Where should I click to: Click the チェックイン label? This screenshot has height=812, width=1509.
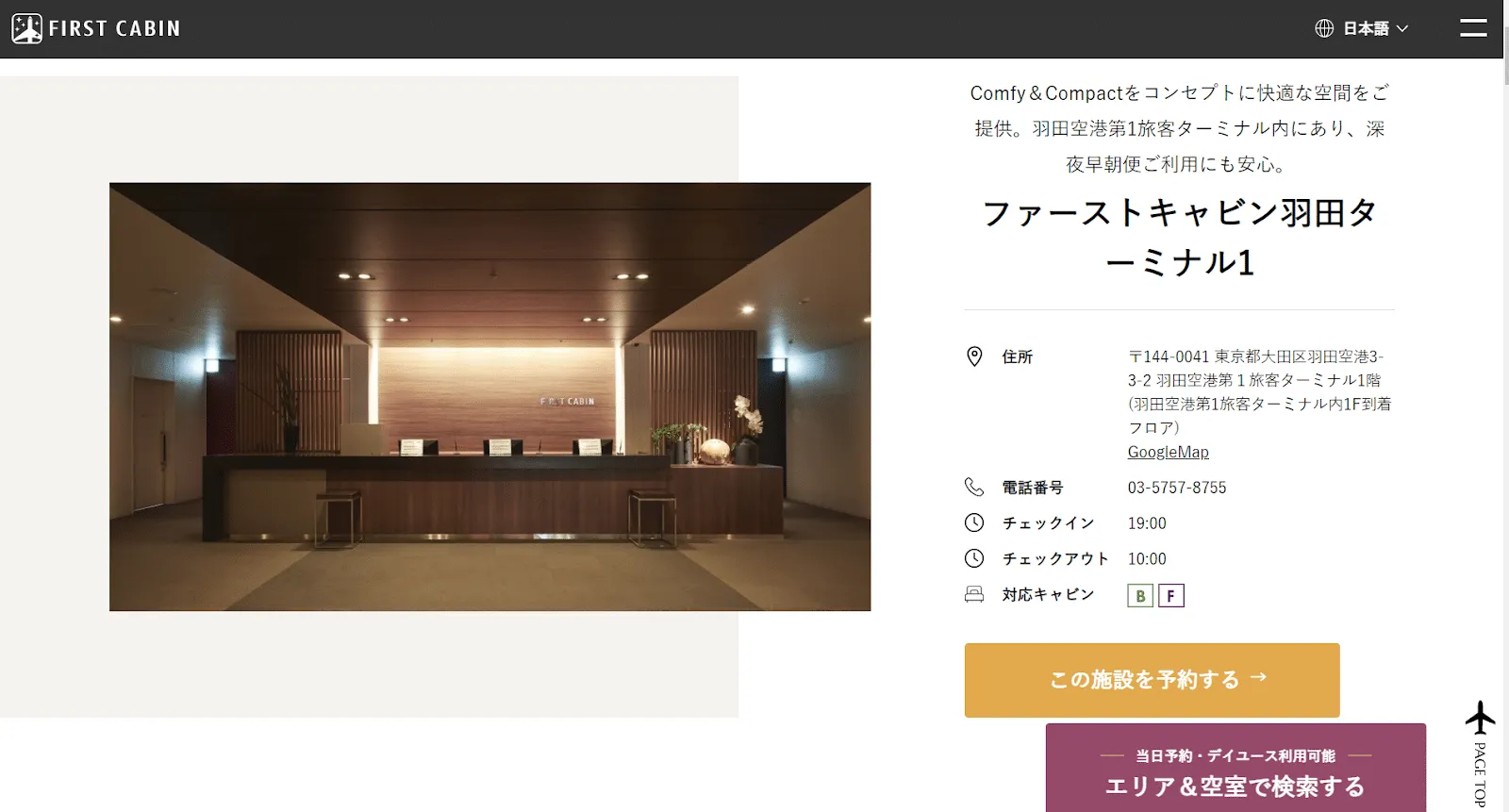pos(1048,523)
